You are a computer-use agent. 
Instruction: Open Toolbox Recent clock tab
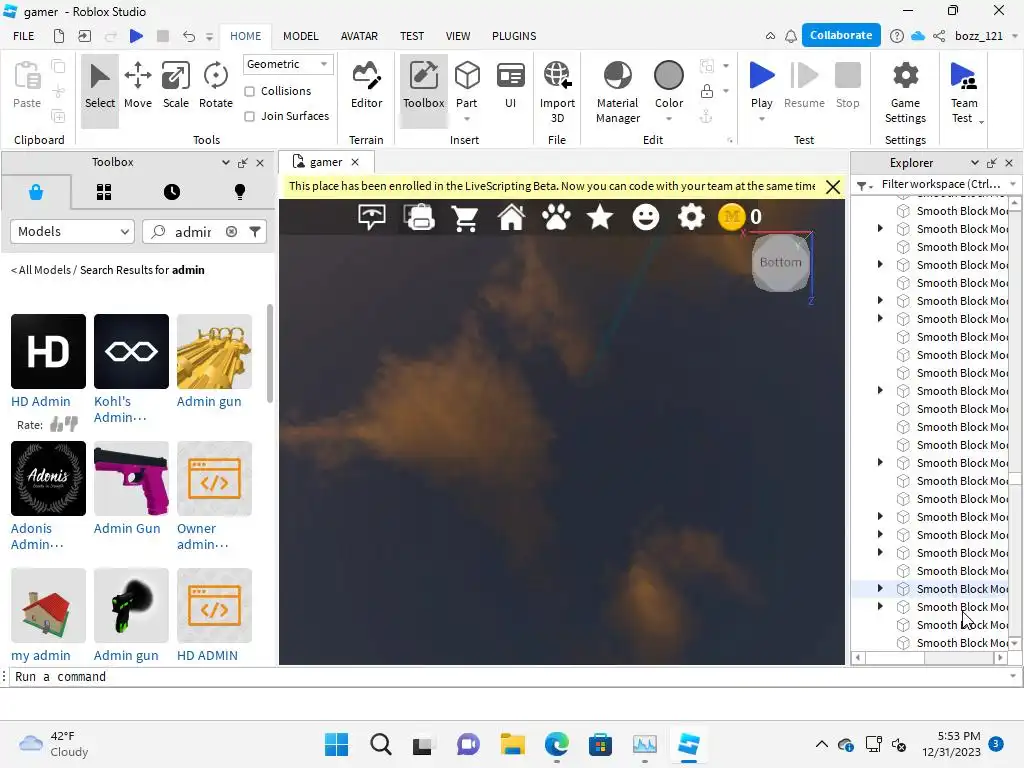point(172,192)
